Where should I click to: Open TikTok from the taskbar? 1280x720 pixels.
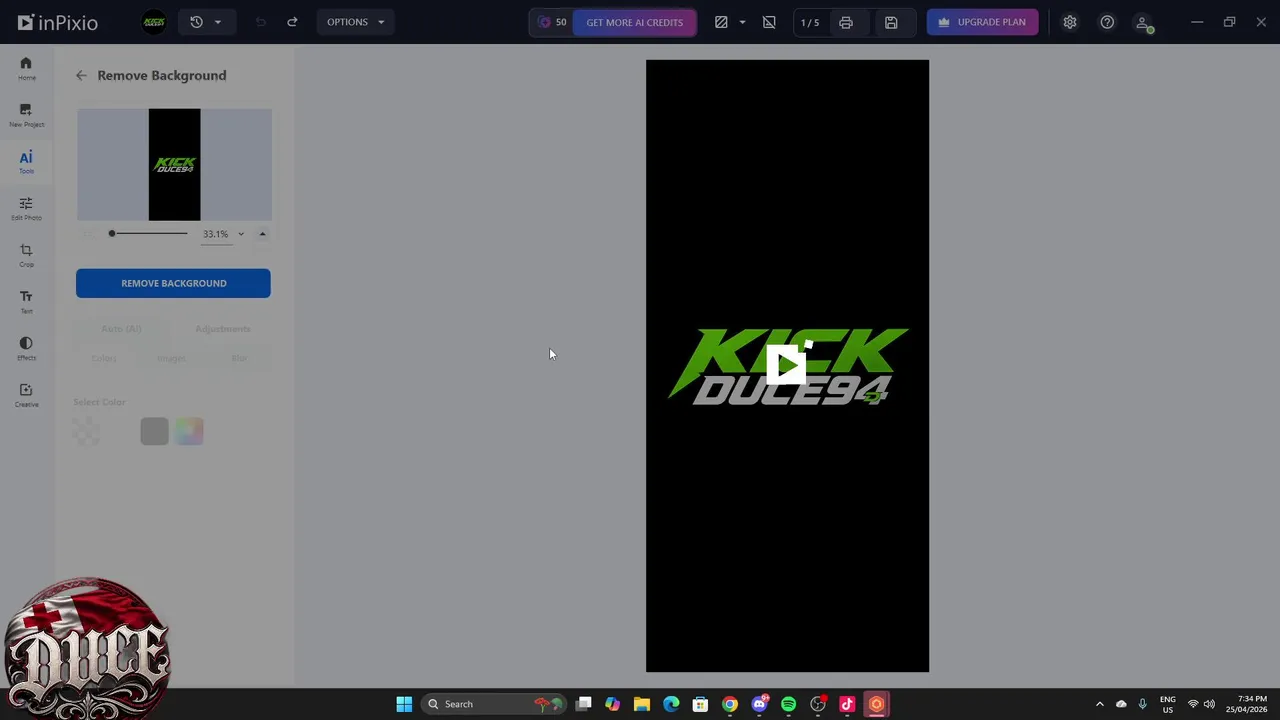[x=847, y=704]
